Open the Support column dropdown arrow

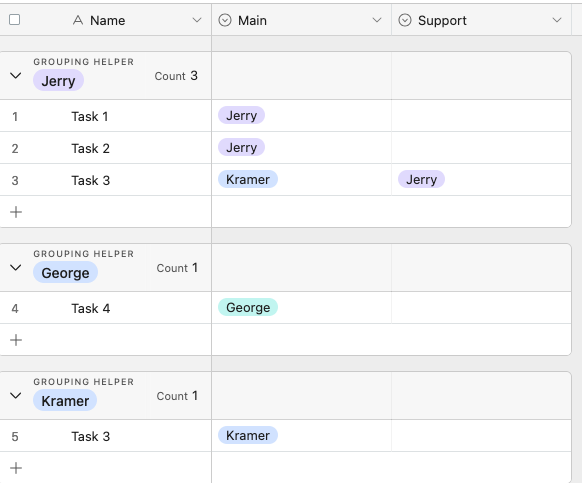tap(557, 20)
